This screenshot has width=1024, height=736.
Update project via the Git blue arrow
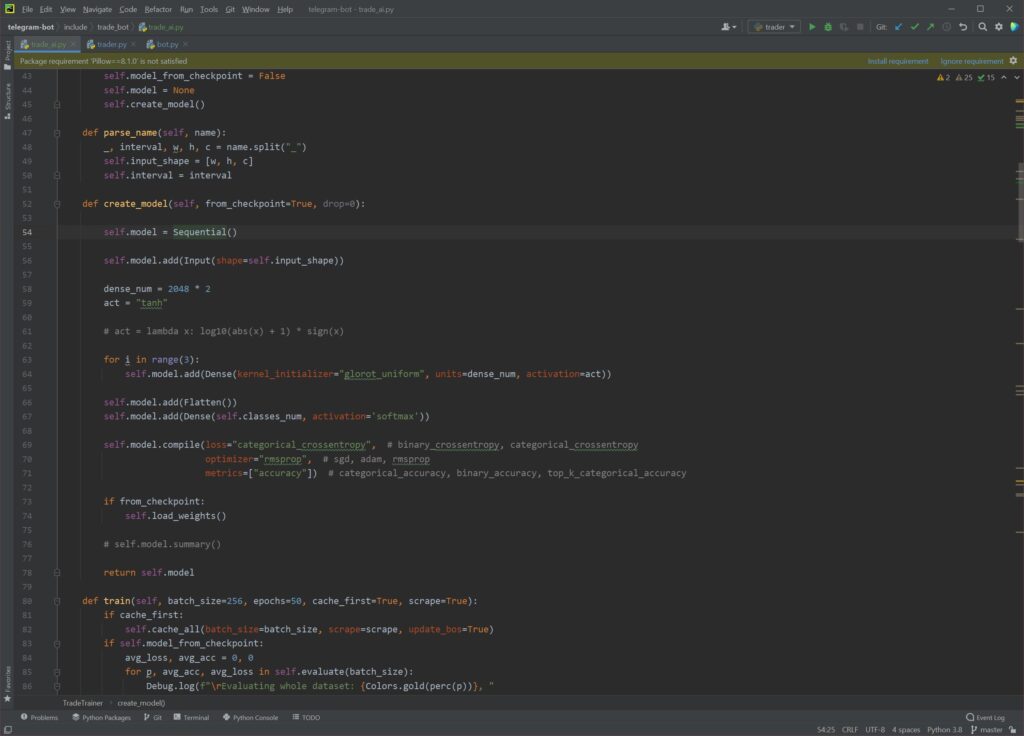899,27
